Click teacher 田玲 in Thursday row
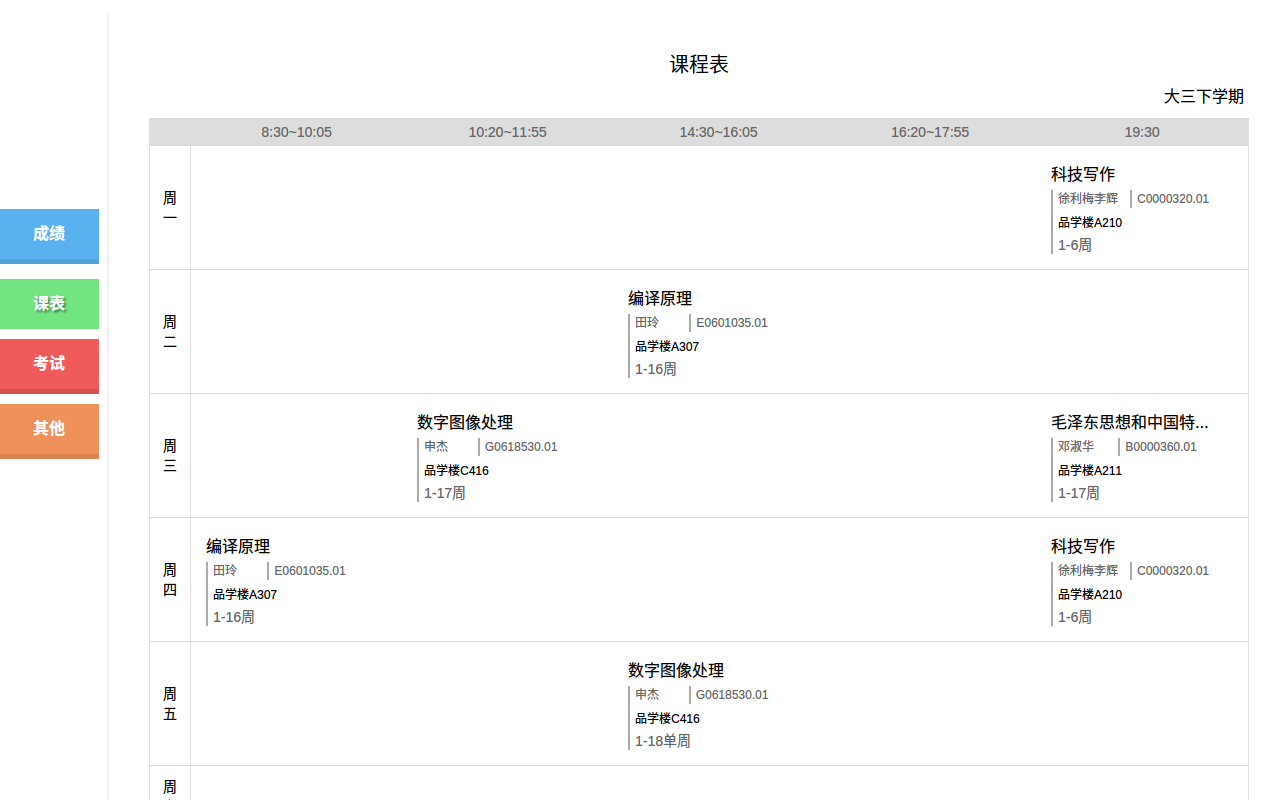The width and height of the screenshot is (1280, 800). tap(225, 570)
